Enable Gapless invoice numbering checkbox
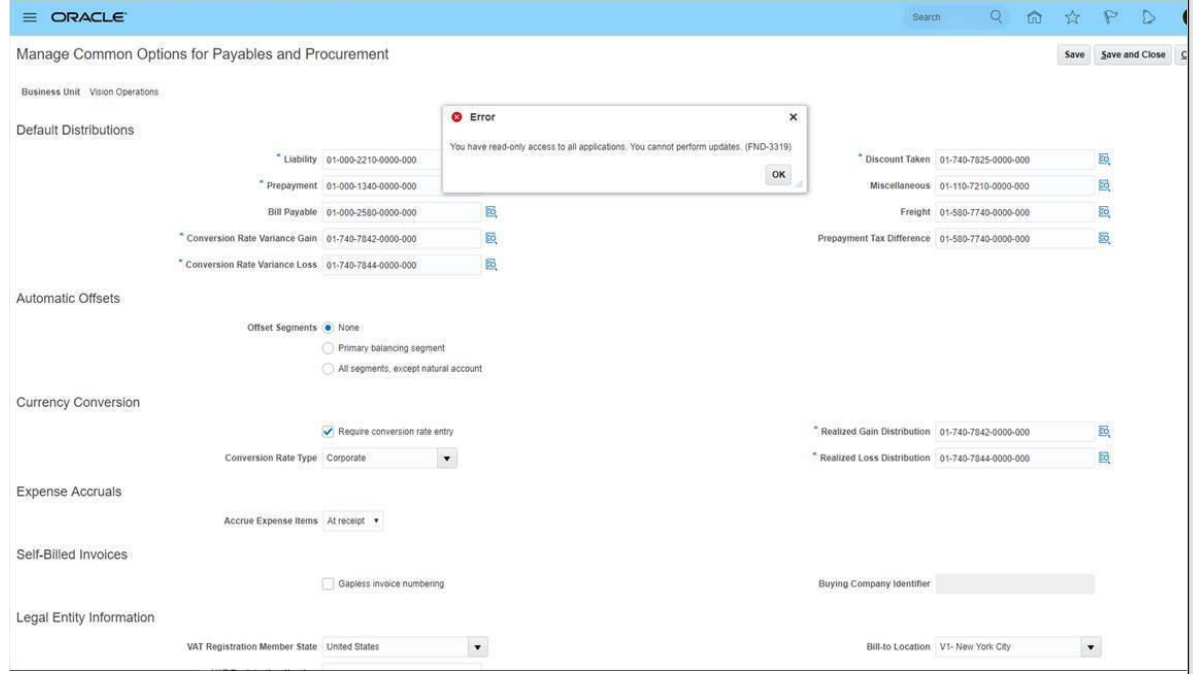Screen dimensions: 1193x674 point(328,583)
